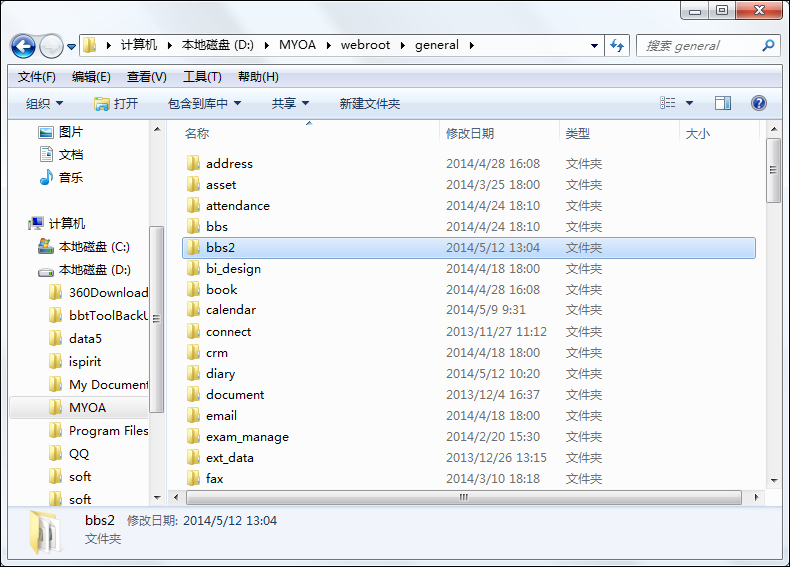
Task: Click the navigation pane up scroll arrow
Action: 157,129
